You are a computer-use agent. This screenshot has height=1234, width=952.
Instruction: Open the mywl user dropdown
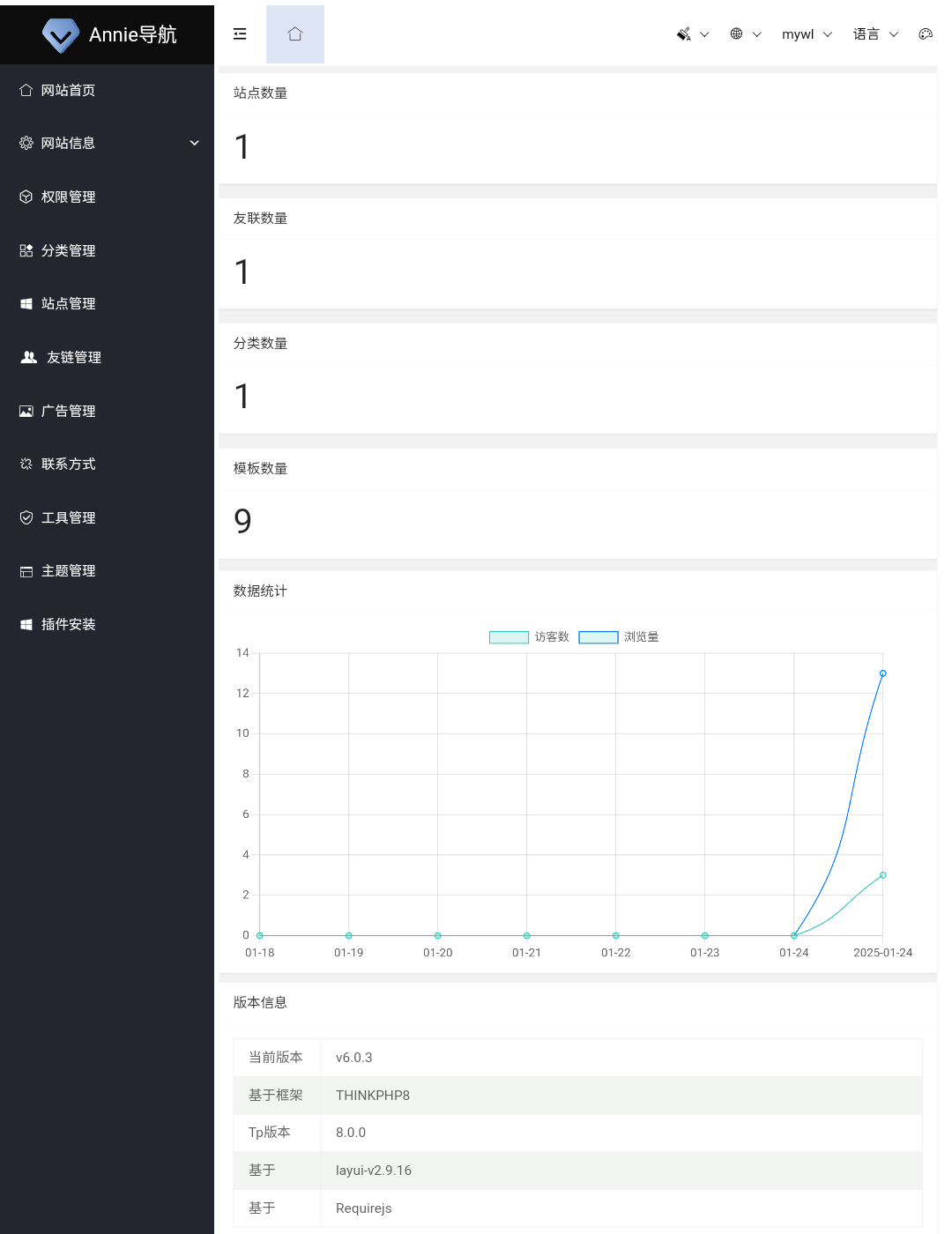pyautogui.click(x=806, y=34)
